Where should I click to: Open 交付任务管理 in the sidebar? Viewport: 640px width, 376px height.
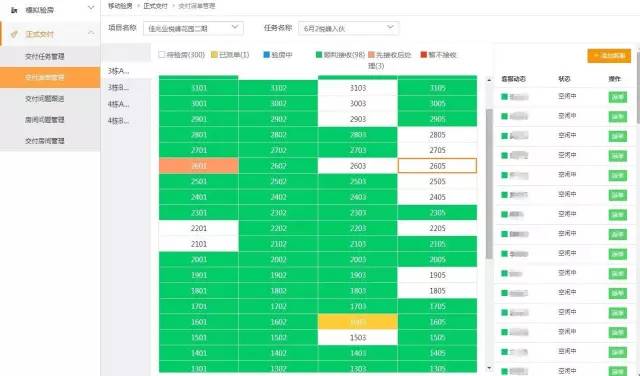point(45,56)
